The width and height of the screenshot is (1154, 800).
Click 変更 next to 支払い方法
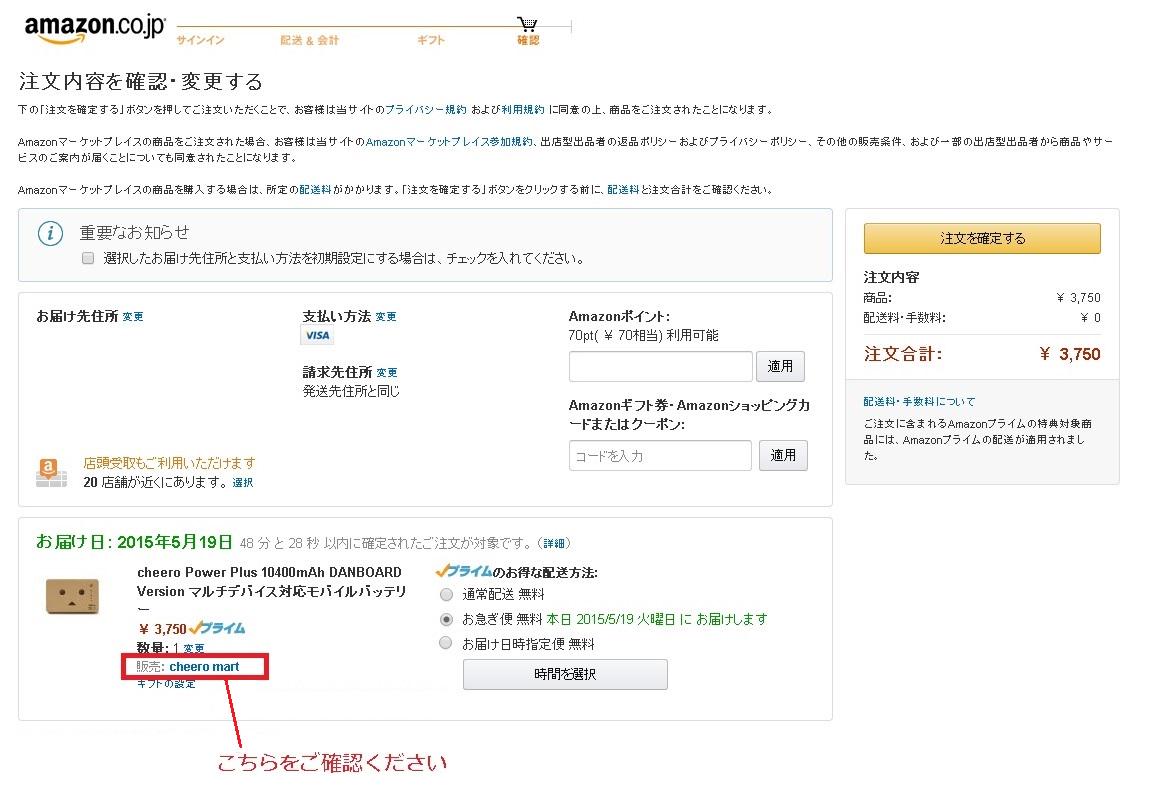click(x=386, y=316)
